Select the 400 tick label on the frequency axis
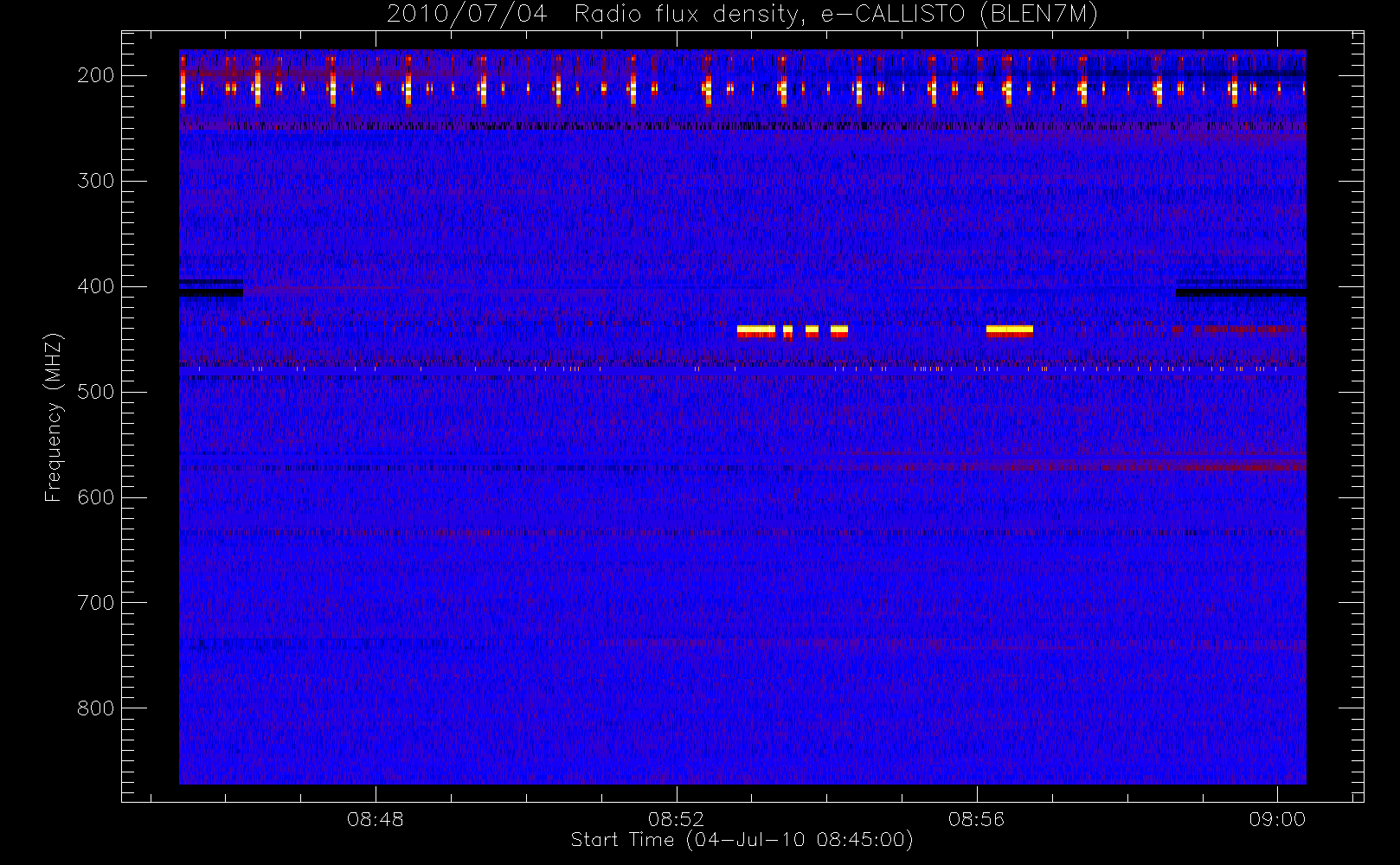This screenshot has width=1400, height=865. (x=95, y=286)
